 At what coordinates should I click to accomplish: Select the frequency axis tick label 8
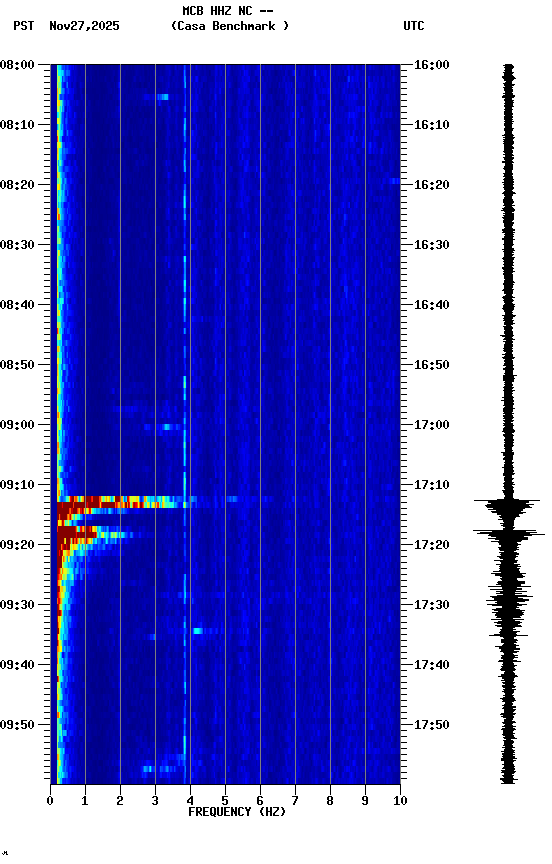[330, 801]
